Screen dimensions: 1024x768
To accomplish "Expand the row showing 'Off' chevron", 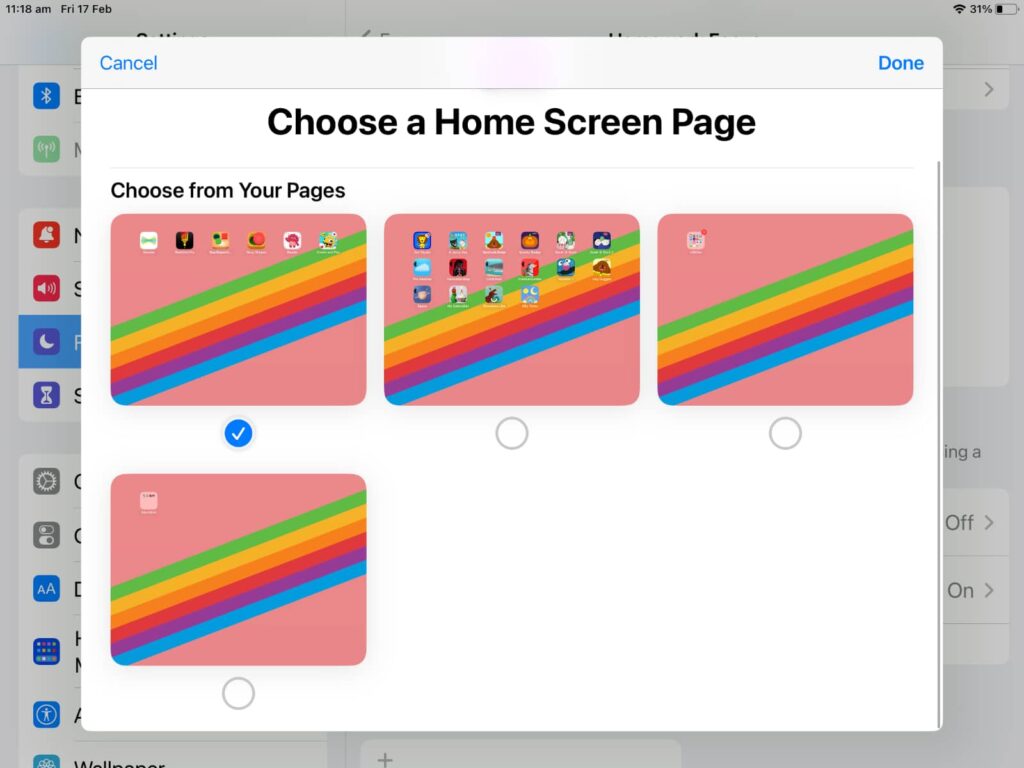I will [x=988, y=522].
